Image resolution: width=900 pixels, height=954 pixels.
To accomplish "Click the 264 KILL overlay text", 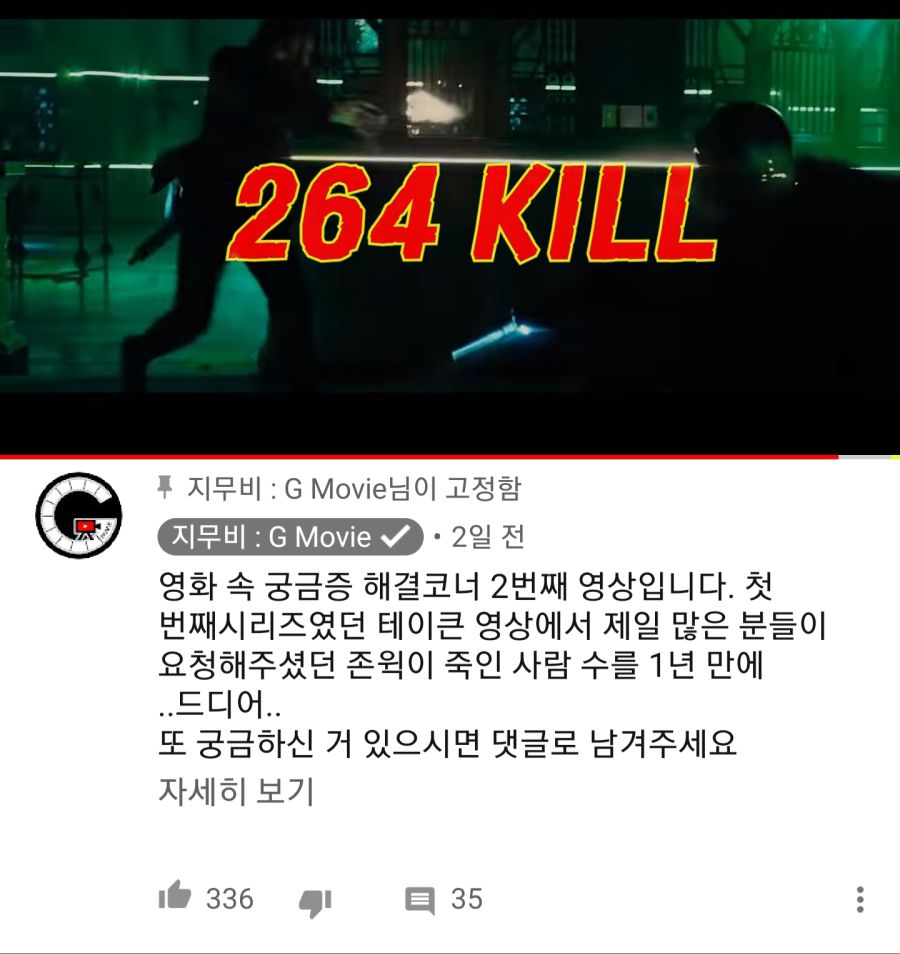I will pos(473,213).
